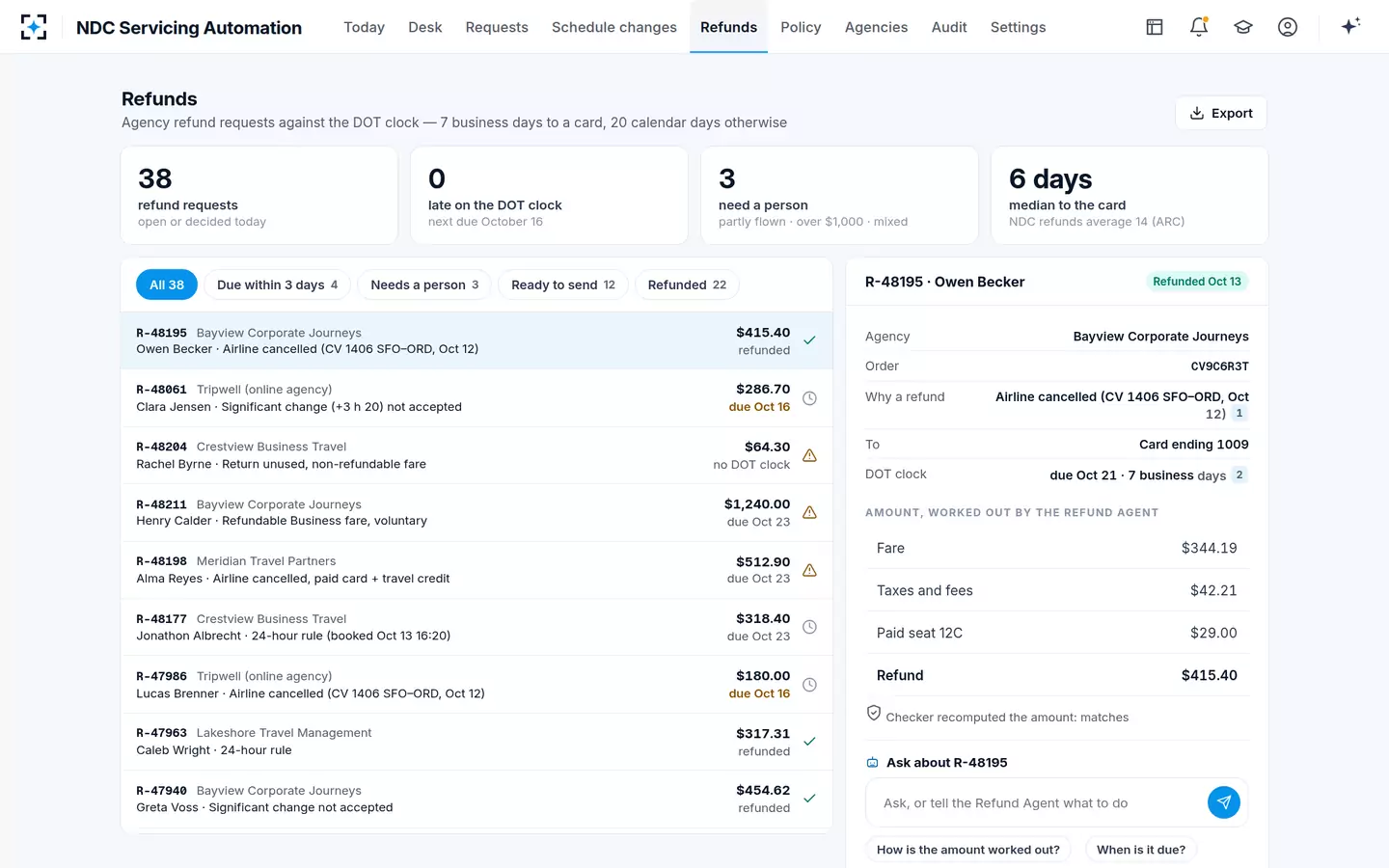Screen dimensions: 1389x868
Task: Click the clock icon on R-48177 row
Action: click(810, 627)
